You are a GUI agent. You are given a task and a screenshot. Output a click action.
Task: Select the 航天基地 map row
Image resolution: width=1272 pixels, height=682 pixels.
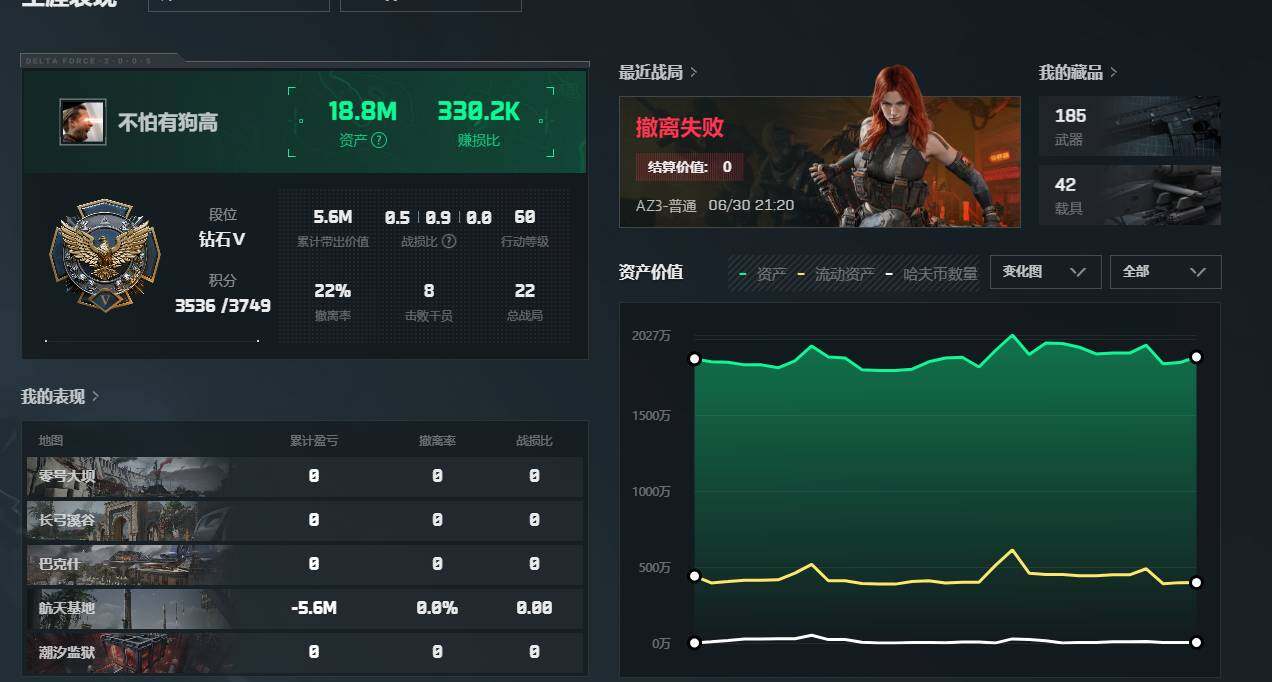304,608
